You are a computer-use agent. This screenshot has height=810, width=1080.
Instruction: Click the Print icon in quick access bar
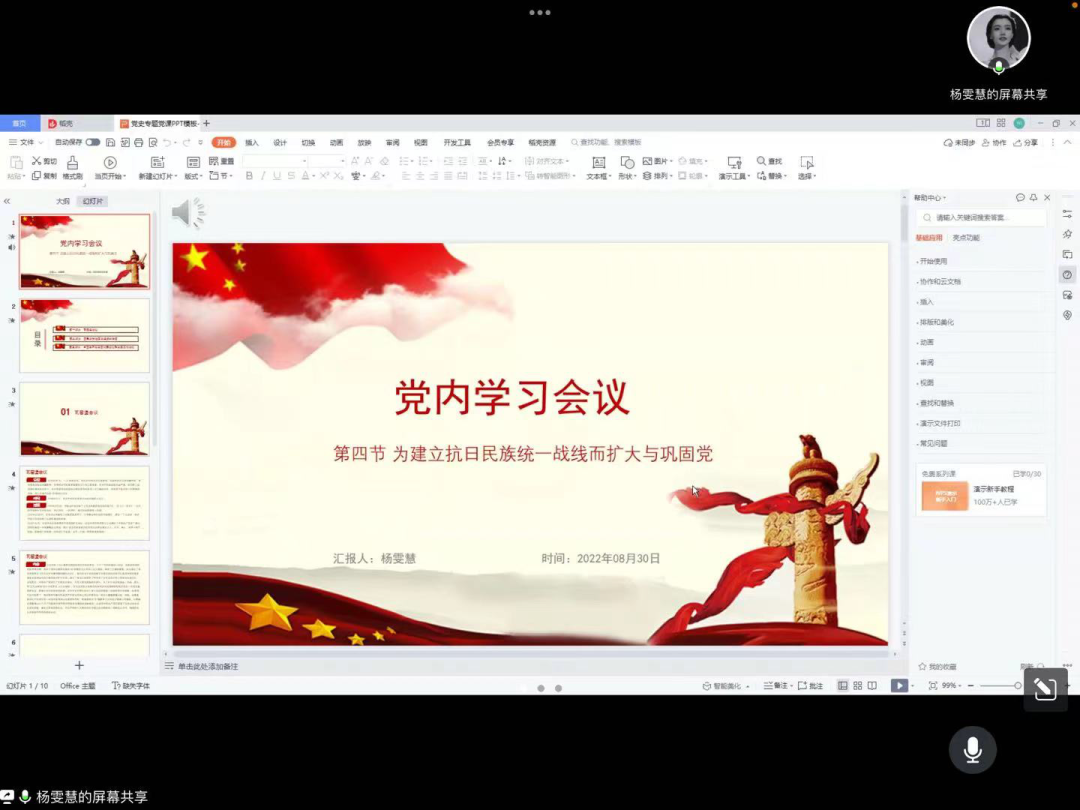coord(138,143)
